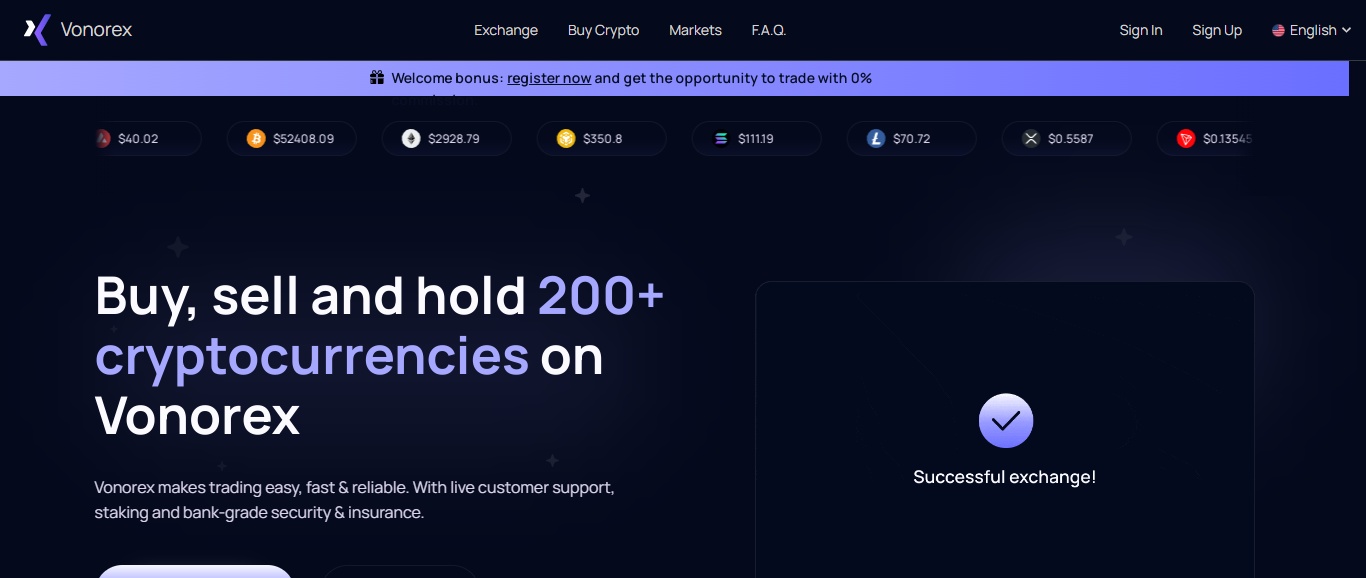The height and width of the screenshot is (578, 1366).
Task: Click the successful exchange checkmark icon
Action: (x=1005, y=421)
